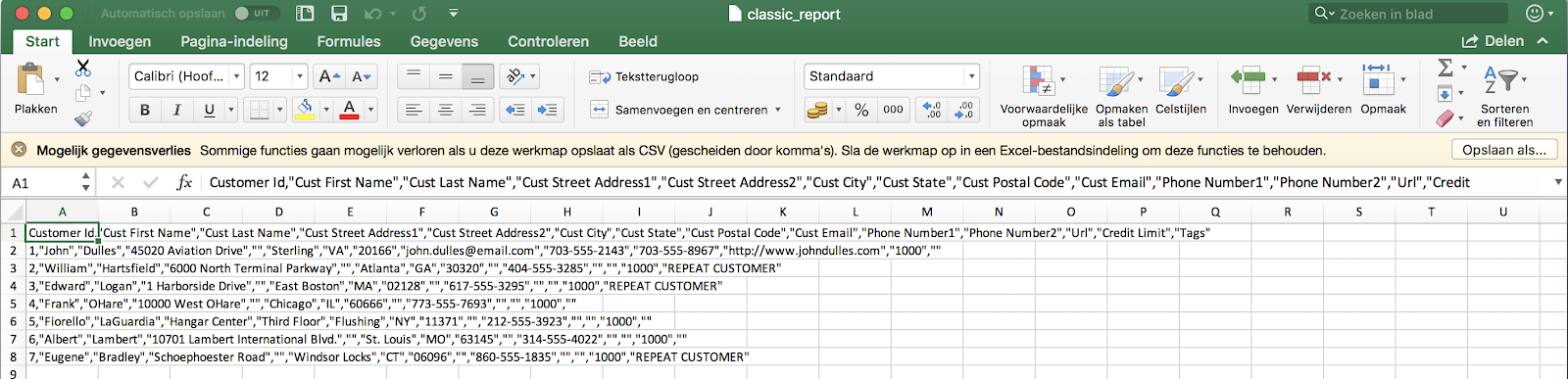
Task: Click the Delen share button
Action: tap(1493, 41)
